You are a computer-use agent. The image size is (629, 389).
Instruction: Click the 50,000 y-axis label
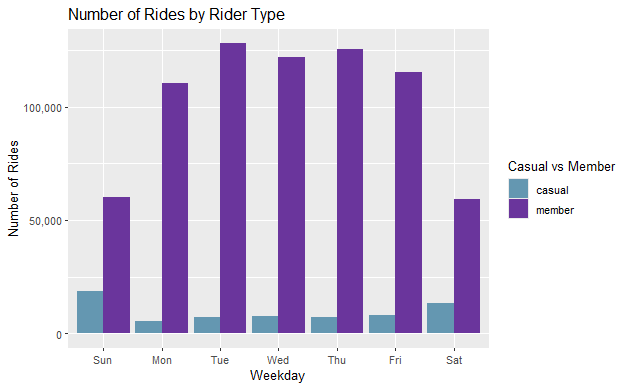coord(45,221)
